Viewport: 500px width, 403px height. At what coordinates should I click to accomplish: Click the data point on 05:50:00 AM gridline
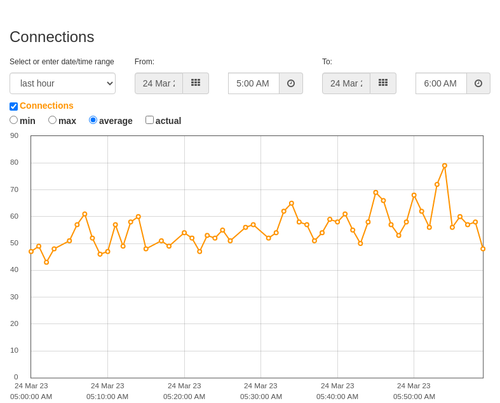click(414, 195)
